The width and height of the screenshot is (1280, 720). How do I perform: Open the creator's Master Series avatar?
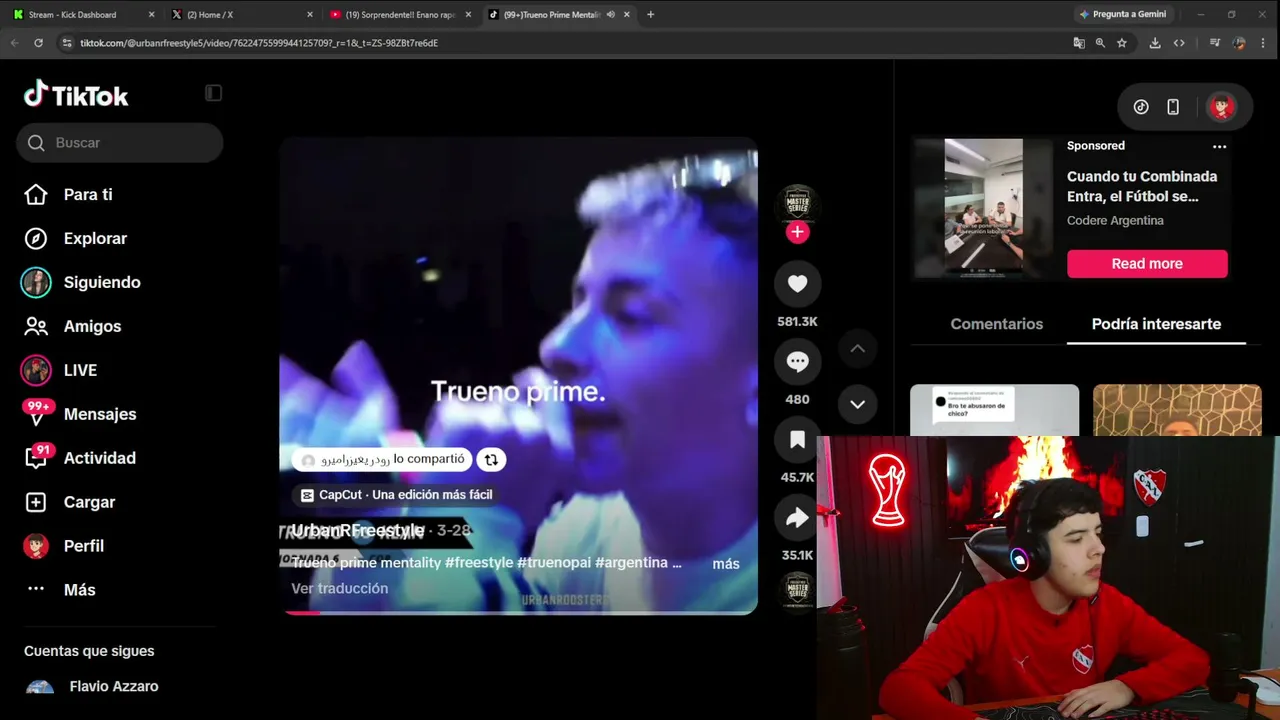click(x=797, y=204)
